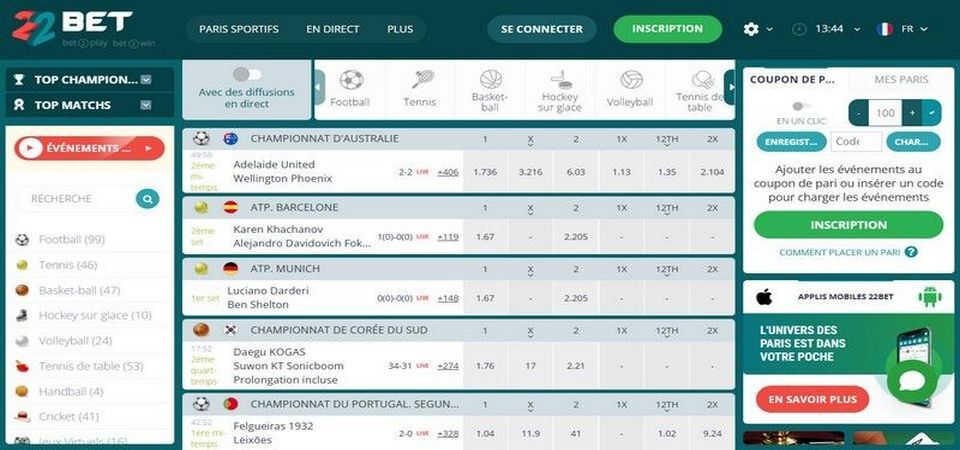This screenshot has height=450, width=960.
Task: Click the Android app download icon
Action: [929, 297]
